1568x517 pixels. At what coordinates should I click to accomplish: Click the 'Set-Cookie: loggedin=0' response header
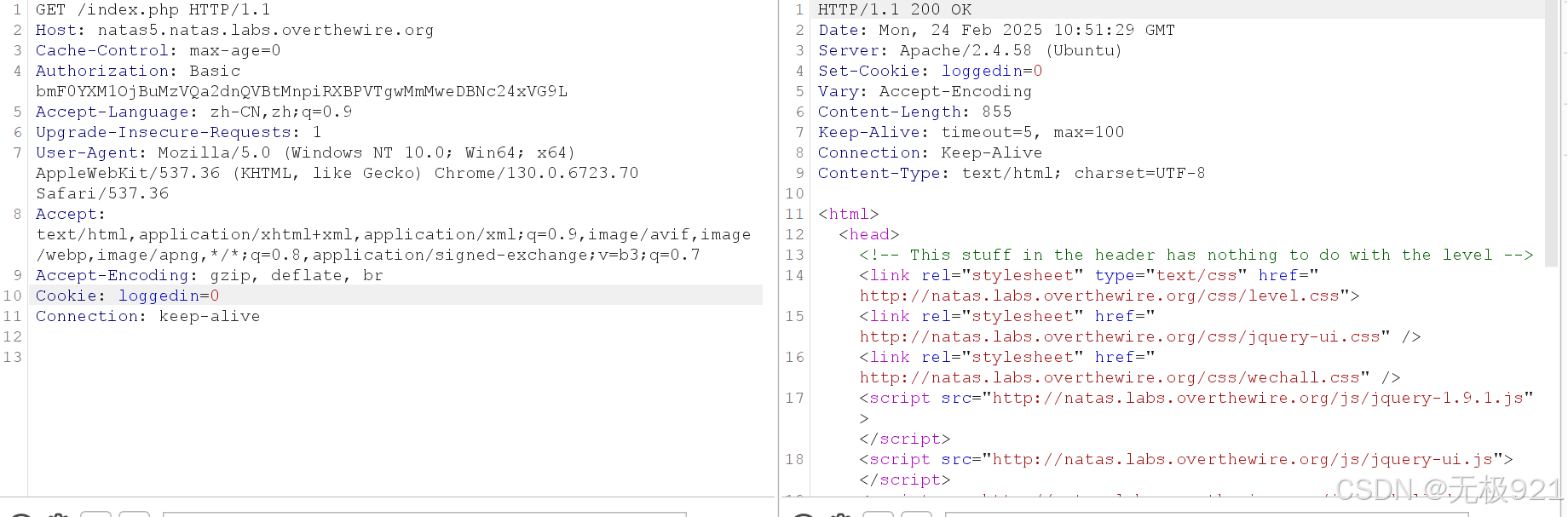click(930, 71)
